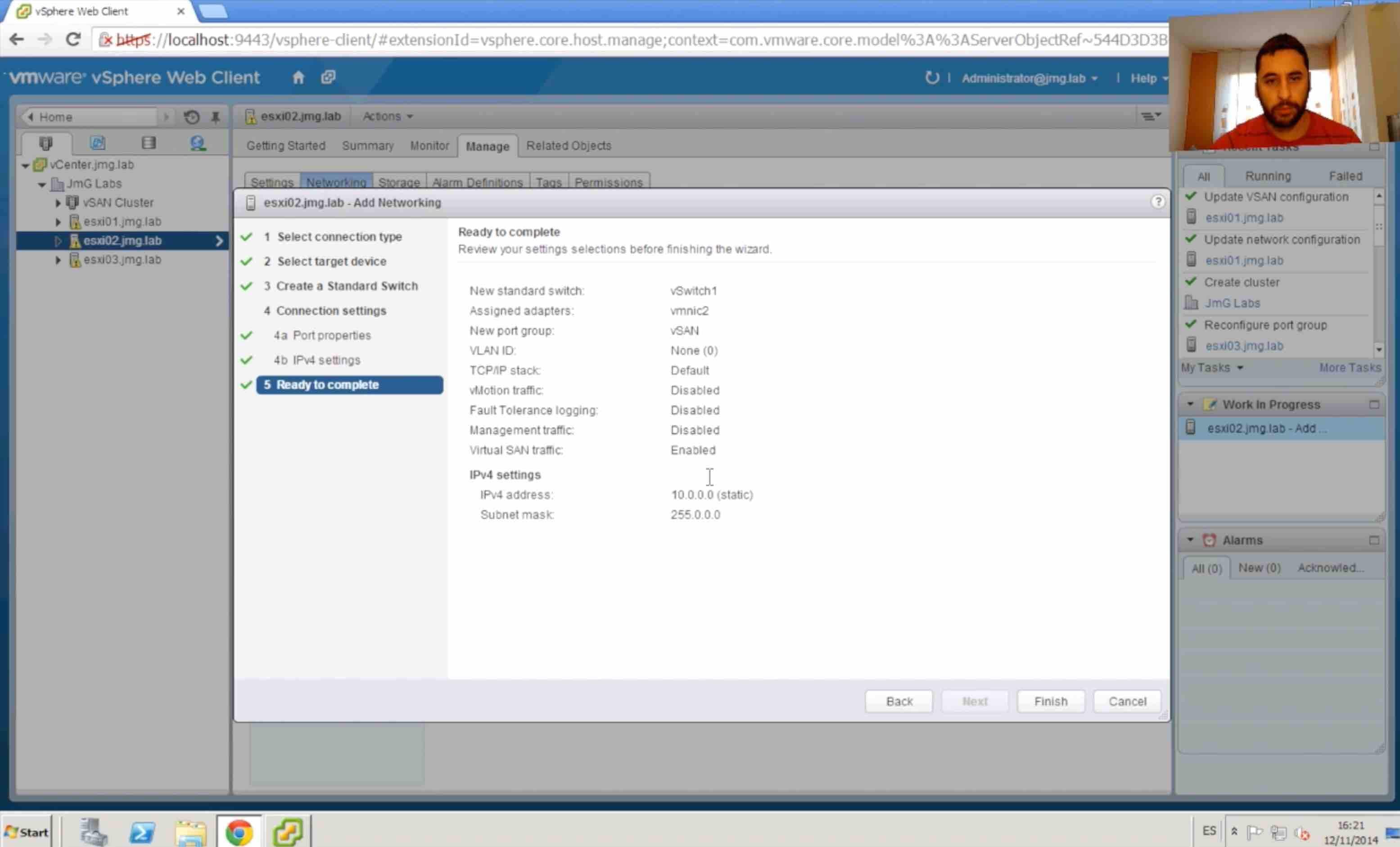Minimize the Alarms panel
This screenshot has height=847, width=1400.
pos(1374,540)
